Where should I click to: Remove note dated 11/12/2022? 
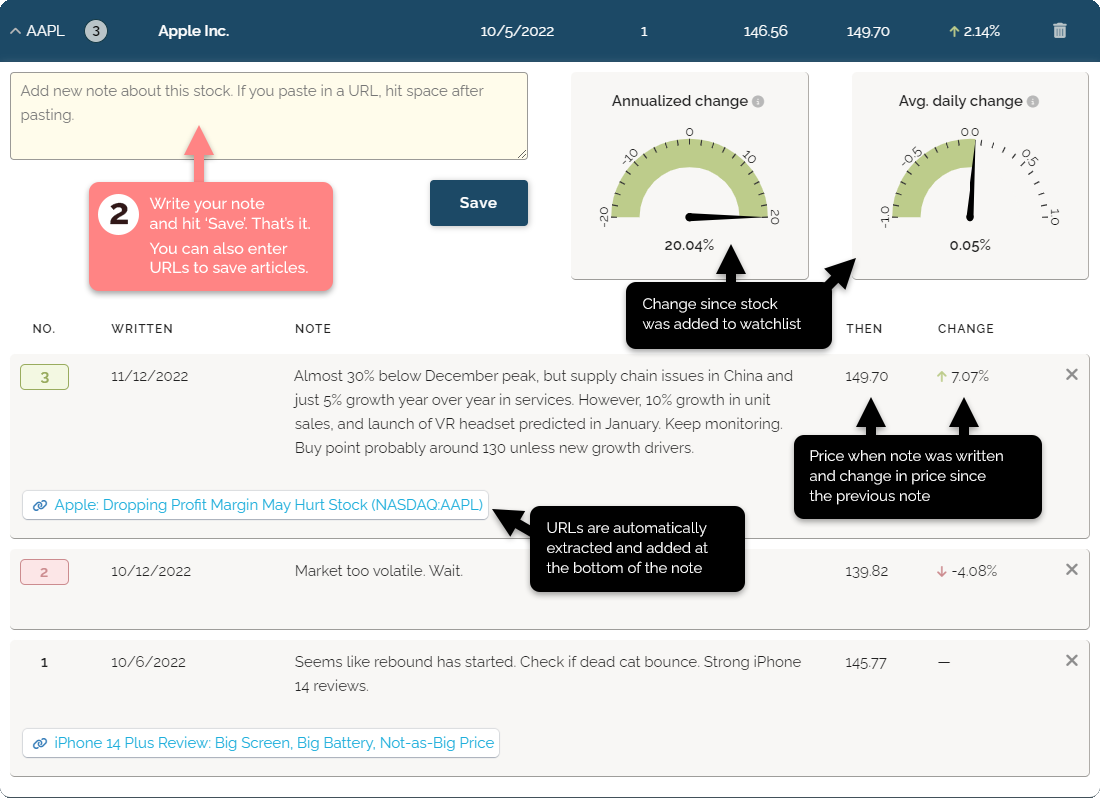point(1071,374)
